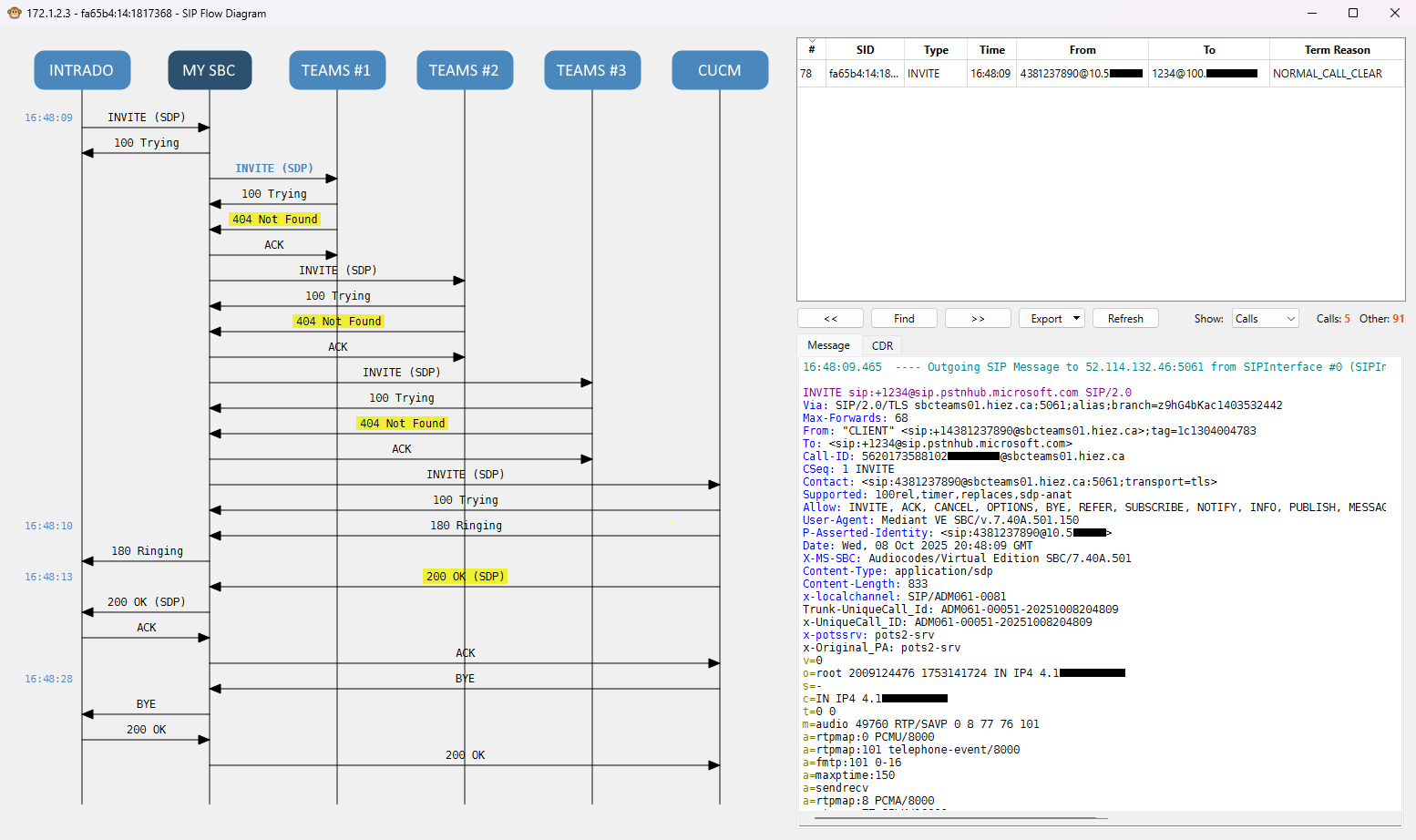Switch to the Message tab
Viewport: 1416px width, 840px height.
pyautogui.click(x=828, y=345)
